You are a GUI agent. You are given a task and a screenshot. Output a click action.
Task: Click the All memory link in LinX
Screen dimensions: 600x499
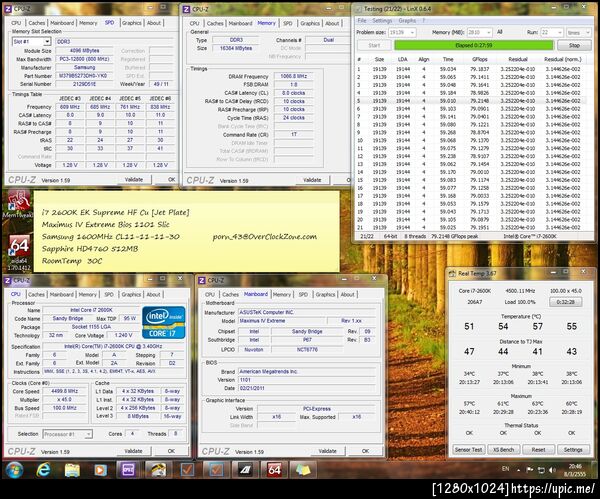[499, 32]
